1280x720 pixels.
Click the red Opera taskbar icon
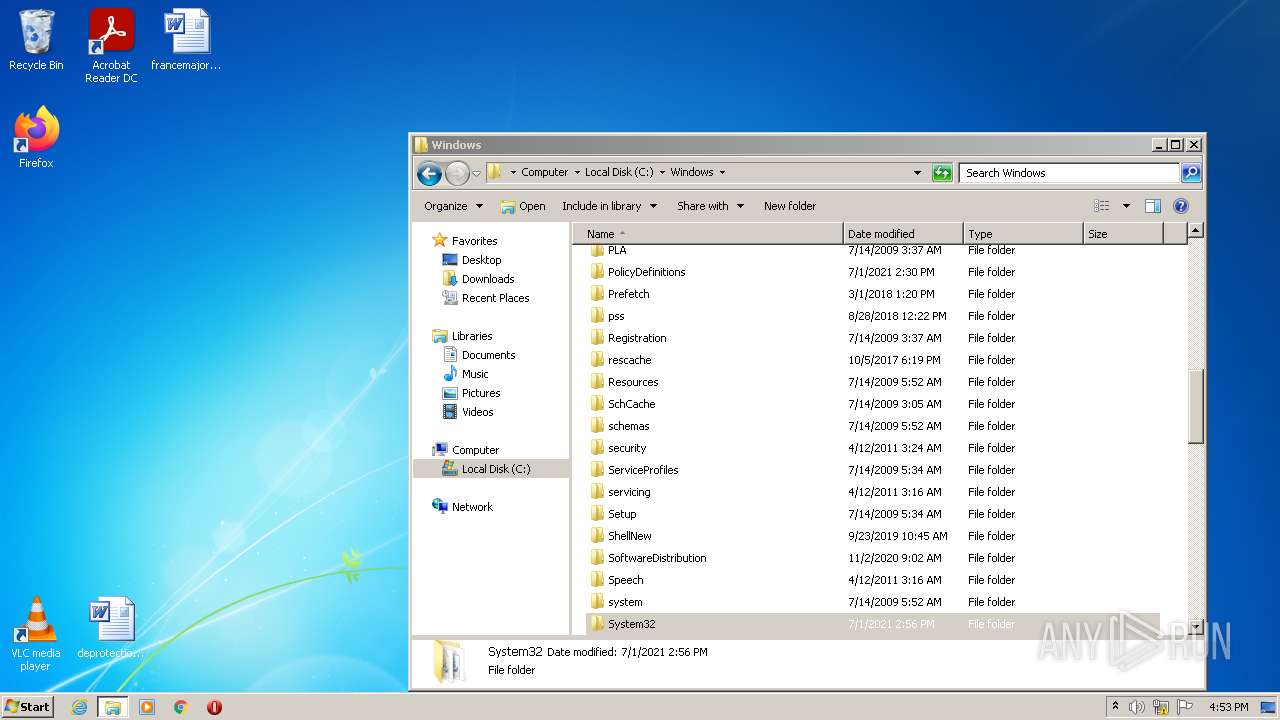pos(214,707)
